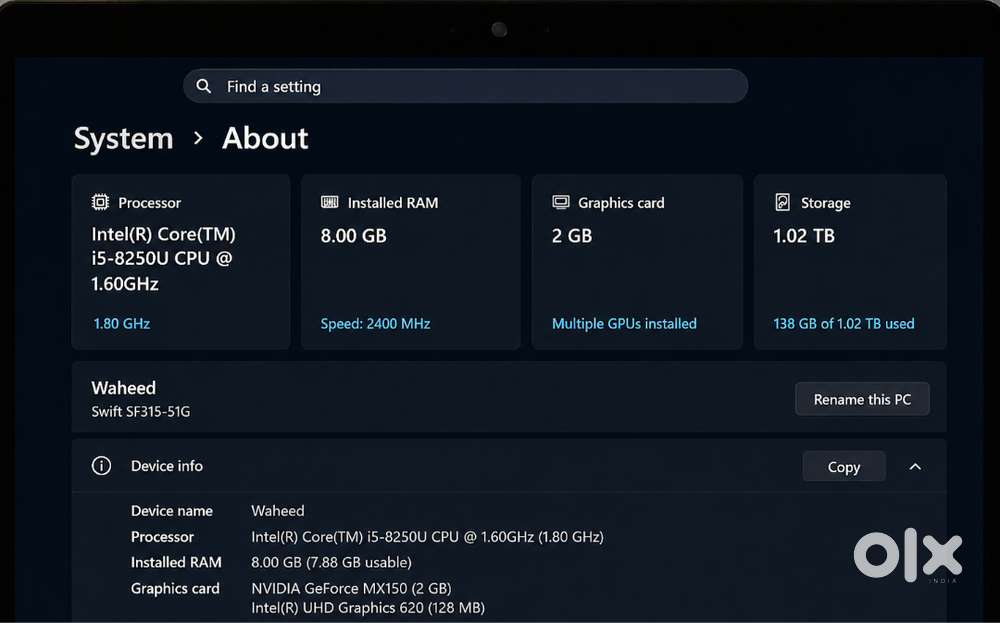Click the Processor row label in Device info
The height and width of the screenshot is (623, 1000).
pos(162,537)
